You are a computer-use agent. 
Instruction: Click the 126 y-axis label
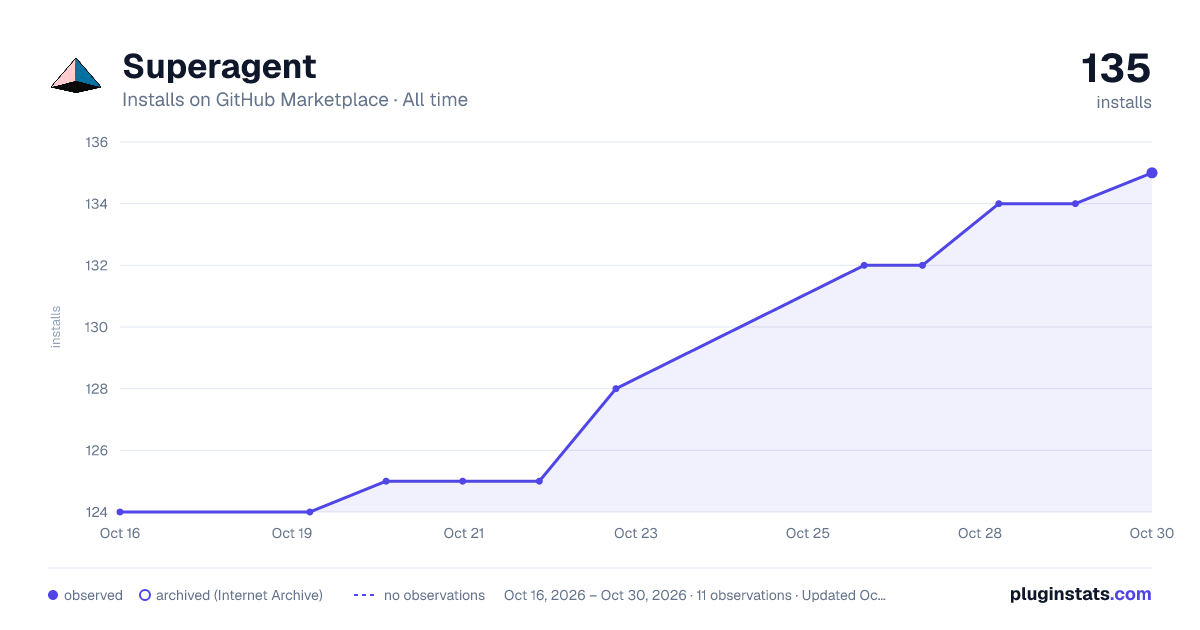point(96,451)
